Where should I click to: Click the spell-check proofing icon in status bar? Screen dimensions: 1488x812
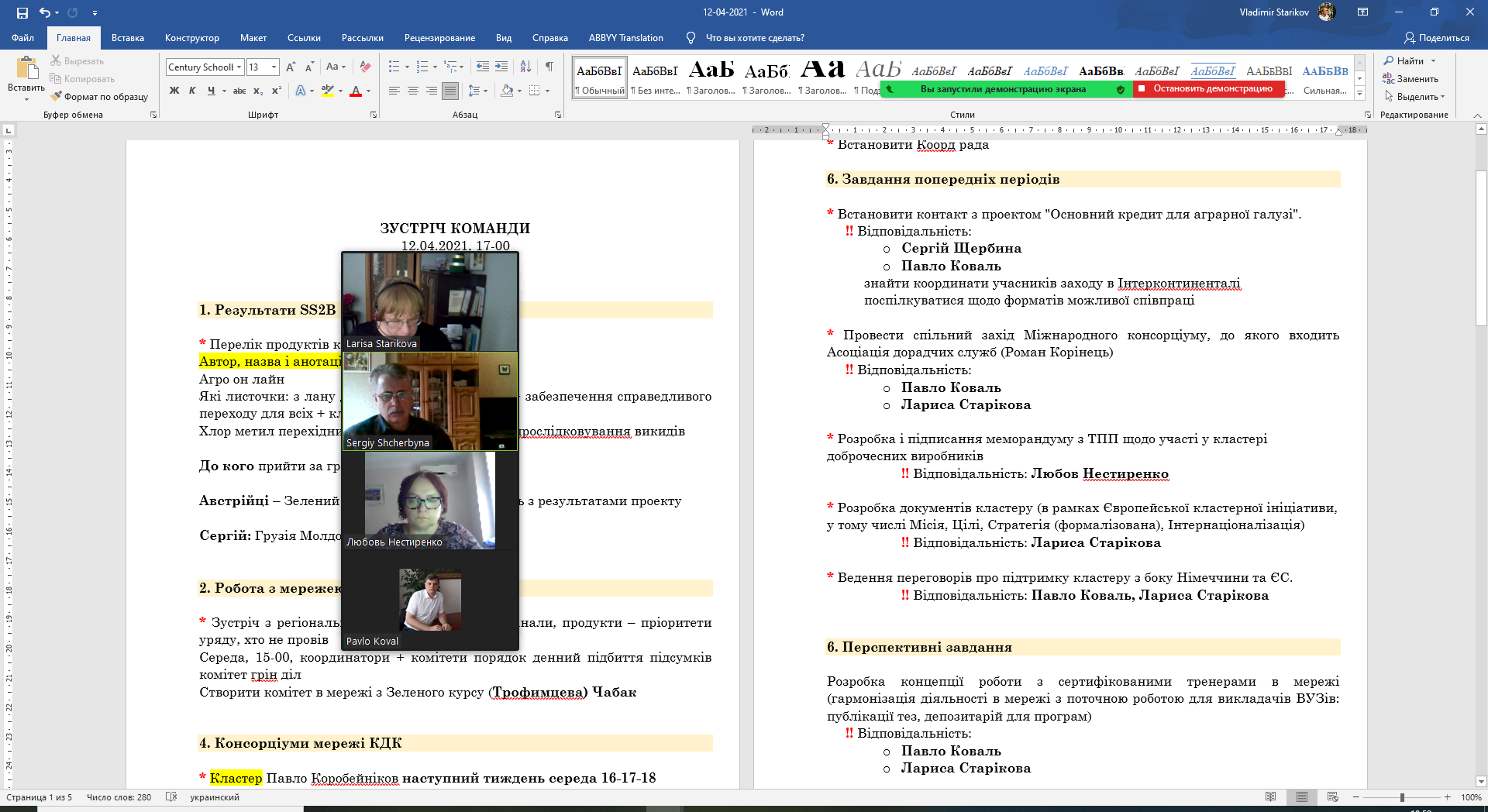point(171,797)
